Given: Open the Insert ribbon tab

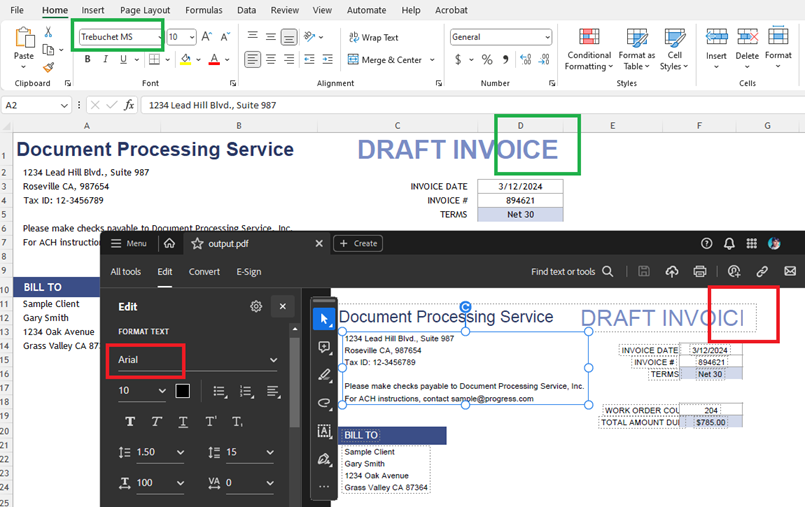Looking at the screenshot, I should [x=92, y=10].
